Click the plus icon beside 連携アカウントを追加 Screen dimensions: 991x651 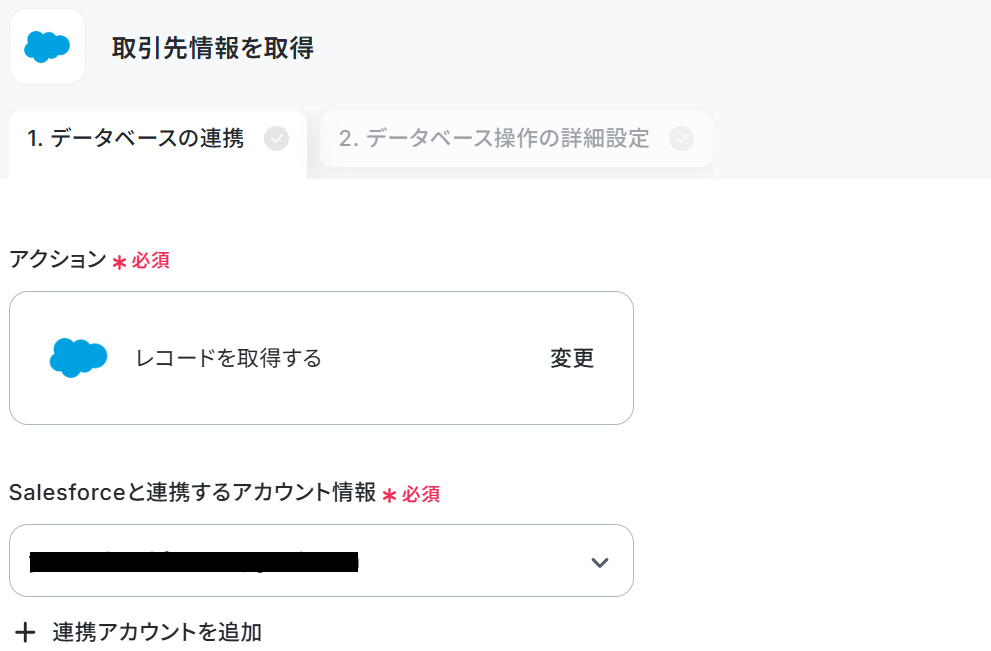point(25,632)
